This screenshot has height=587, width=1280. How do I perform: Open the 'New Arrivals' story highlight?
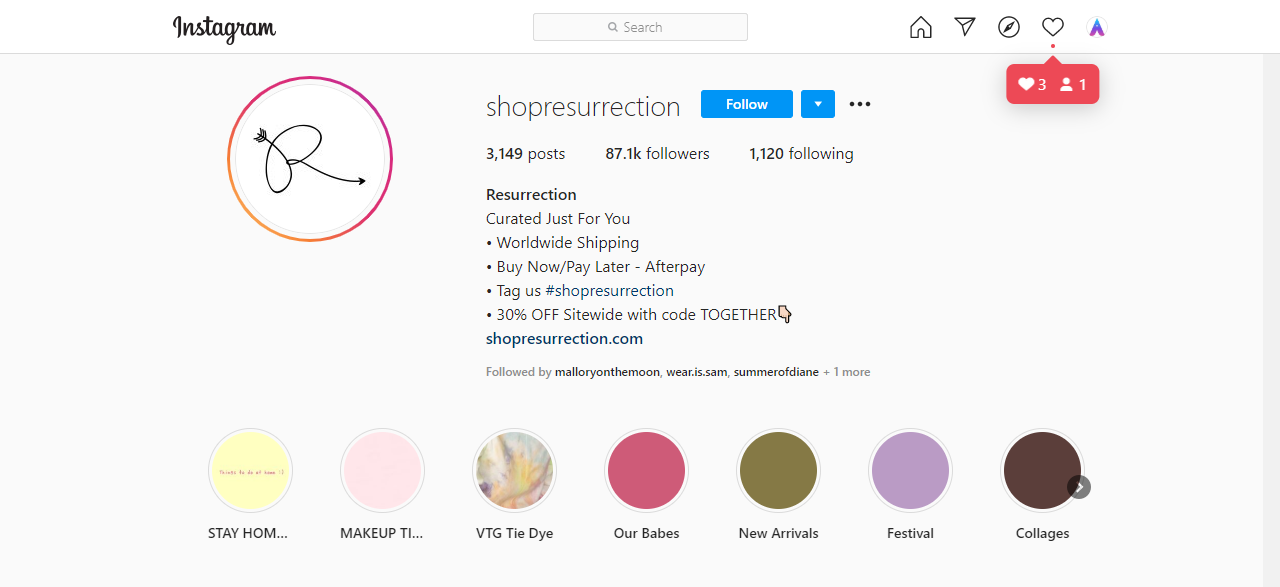click(778, 470)
